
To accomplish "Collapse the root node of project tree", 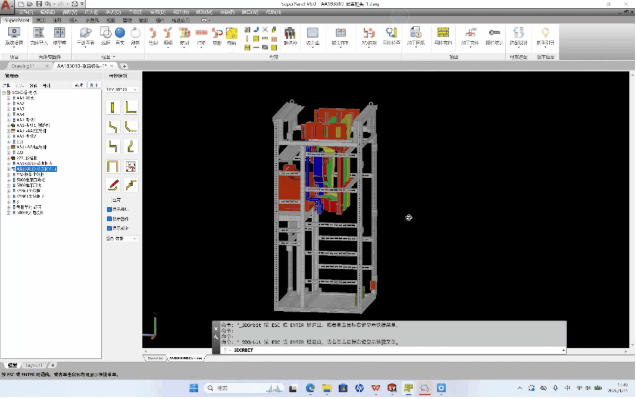I will tap(4, 92).
